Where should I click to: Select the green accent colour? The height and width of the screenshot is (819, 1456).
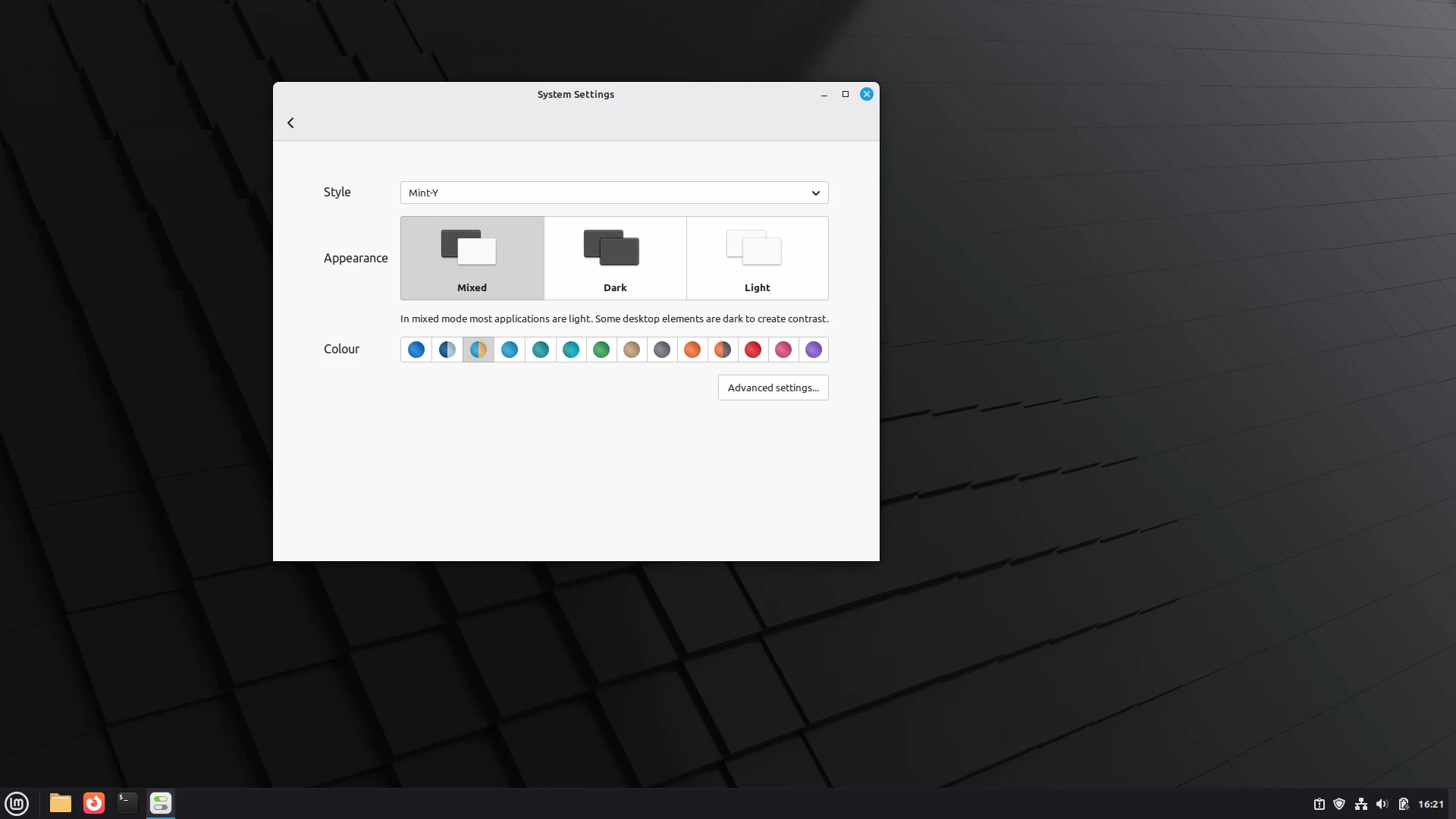tap(601, 350)
